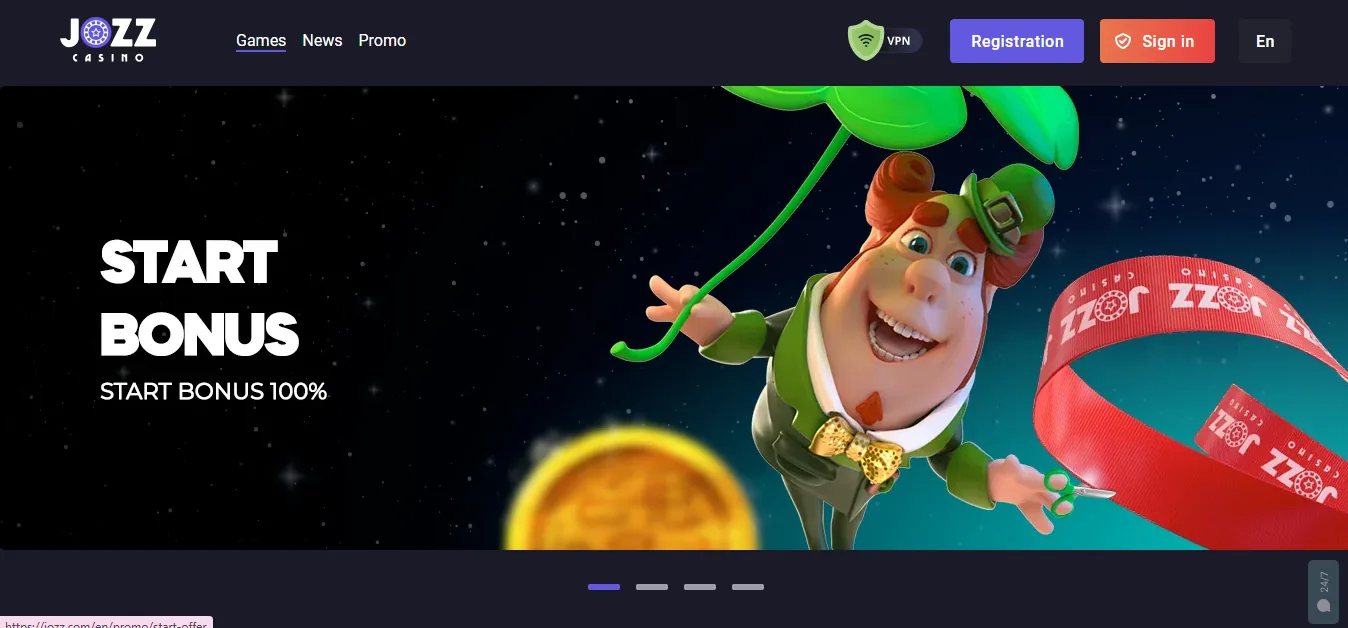Select the first carousel slide indicator
1348x628 pixels.
[x=604, y=587]
